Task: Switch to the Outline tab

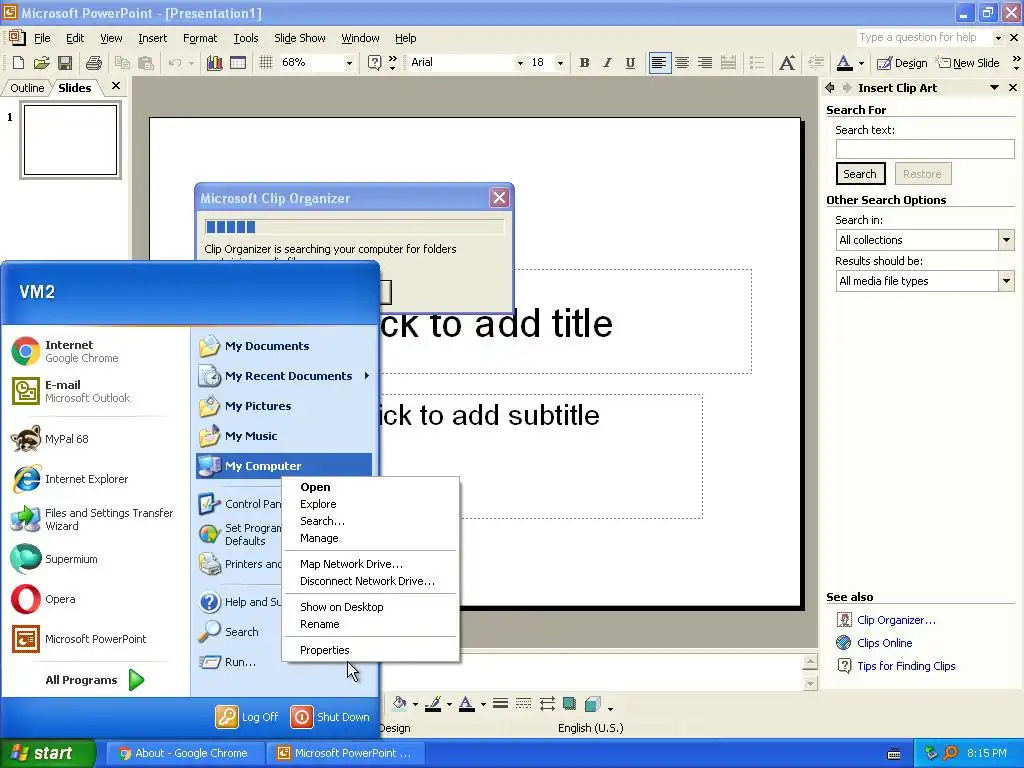Action: (x=27, y=88)
